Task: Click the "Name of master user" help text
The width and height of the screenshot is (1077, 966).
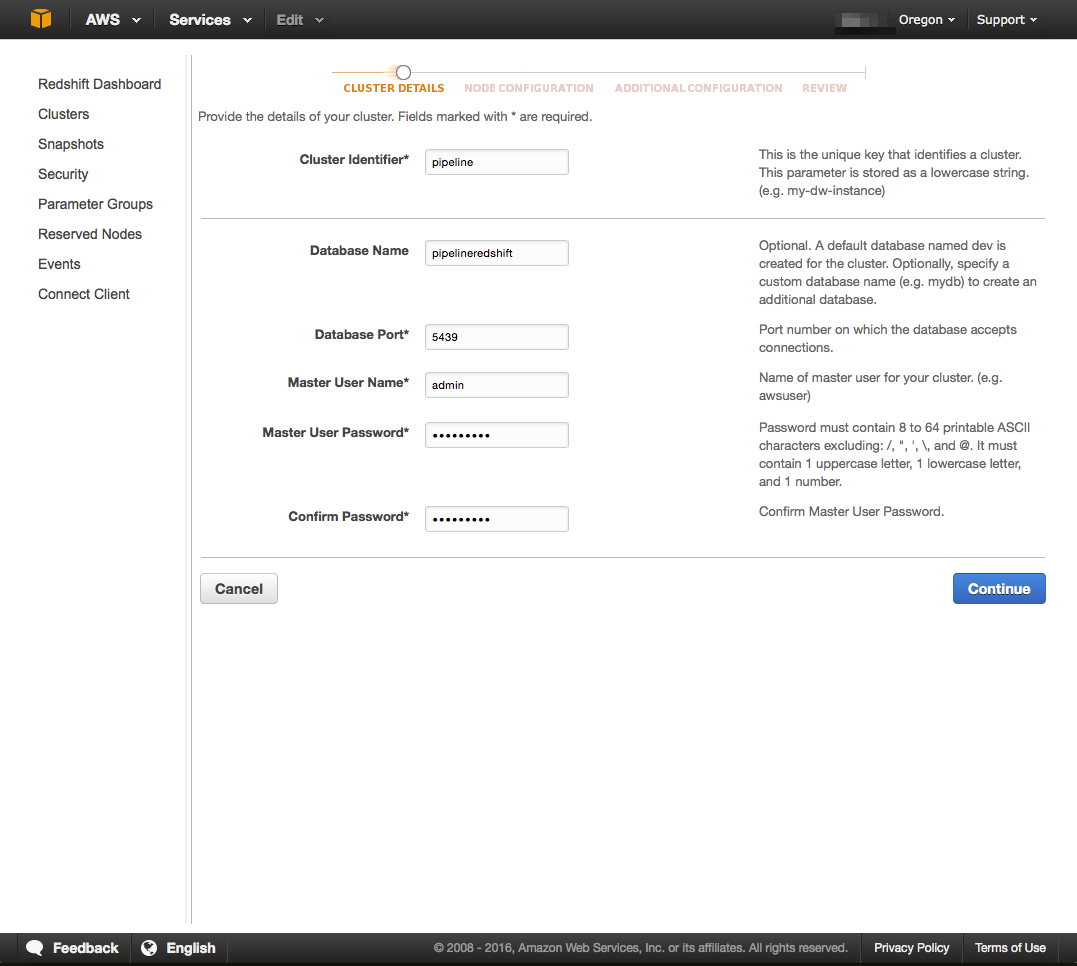Action: [881, 387]
